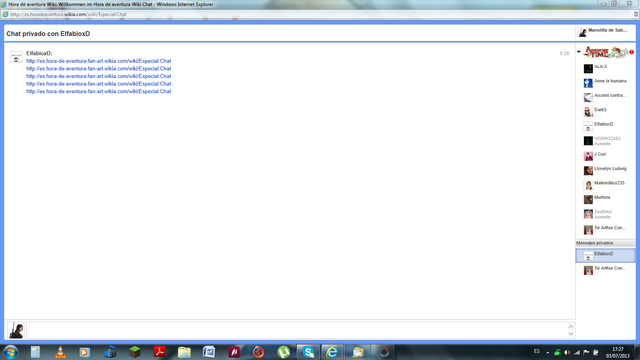Image resolution: width=640 pixels, height=360 pixels.
Task: Collapse the user list arrow by wiki logo
Action: 579,52
